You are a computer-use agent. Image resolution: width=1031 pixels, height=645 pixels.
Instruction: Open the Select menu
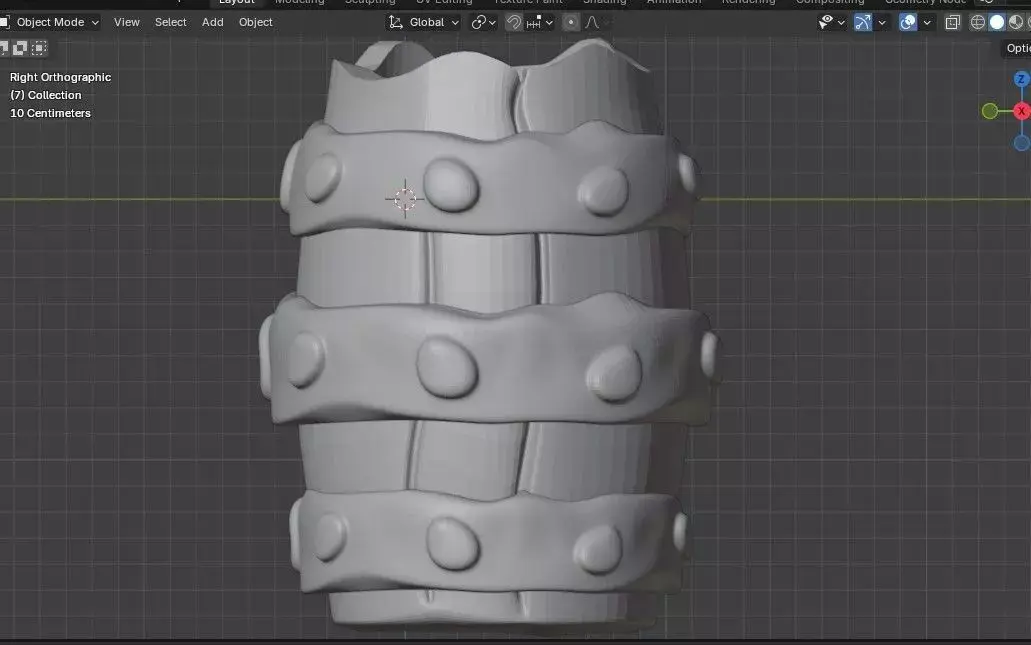[x=170, y=22]
